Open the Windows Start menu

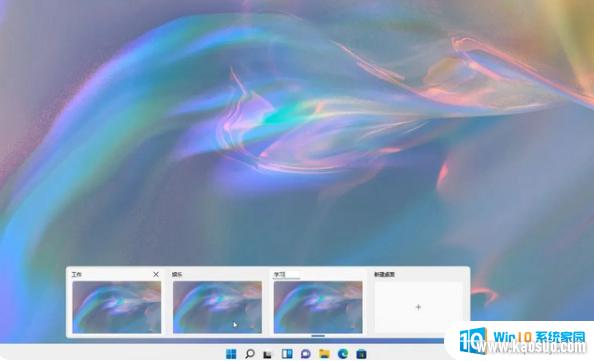click(231, 354)
